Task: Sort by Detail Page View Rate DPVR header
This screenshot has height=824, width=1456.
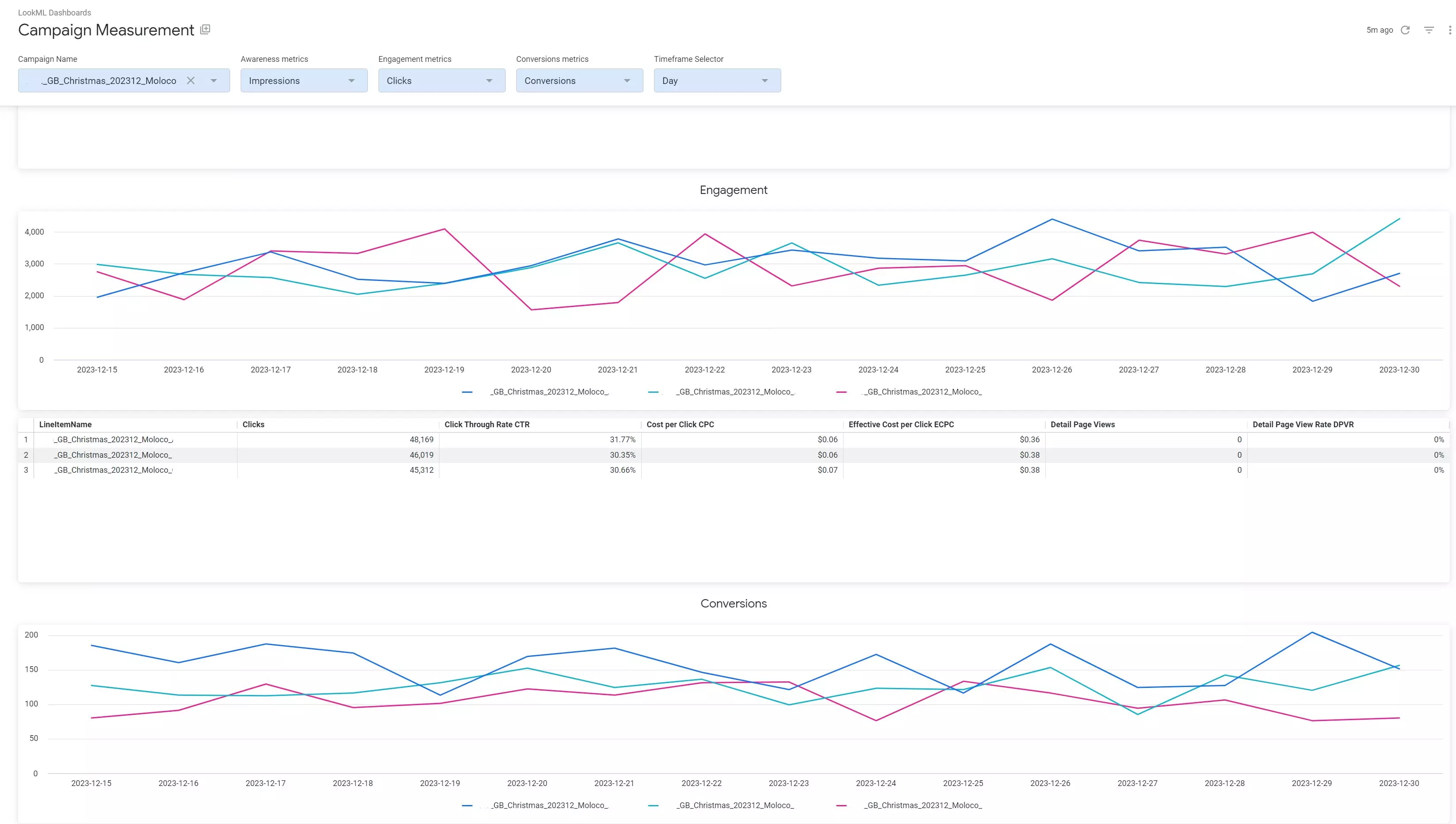Action: pyautogui.click(x=1303, y=425)
